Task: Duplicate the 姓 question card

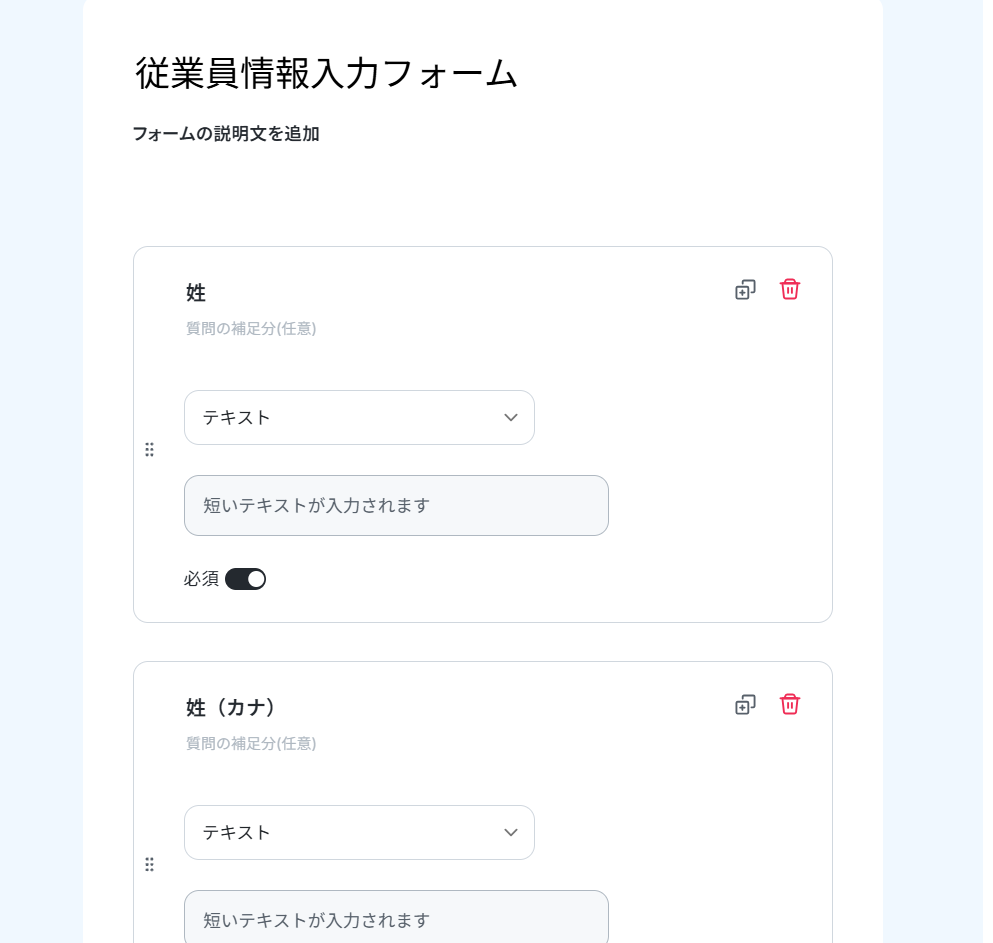Action: tap(745, 290)
